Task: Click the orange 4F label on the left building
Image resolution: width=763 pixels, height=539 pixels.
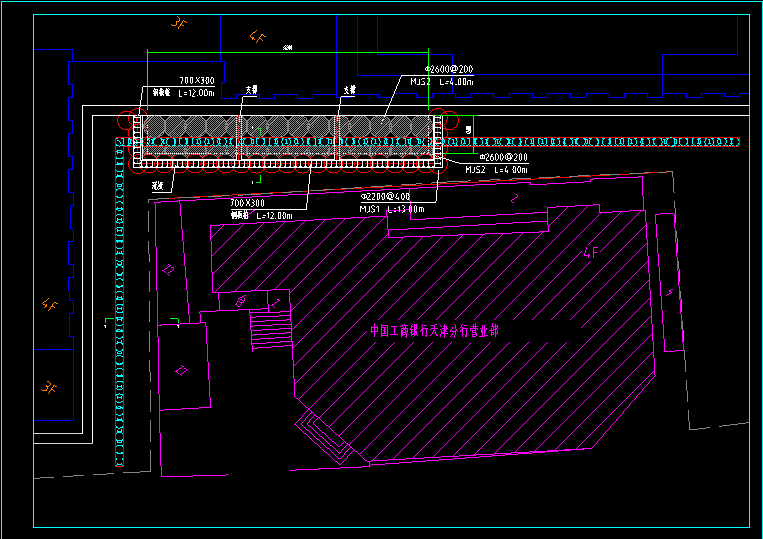Action: click(50, 305)
